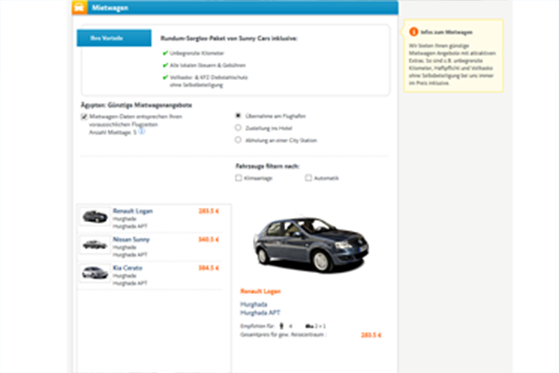
Task: Open the Nissan Sunny list entry link
Action: coord(131,239)
